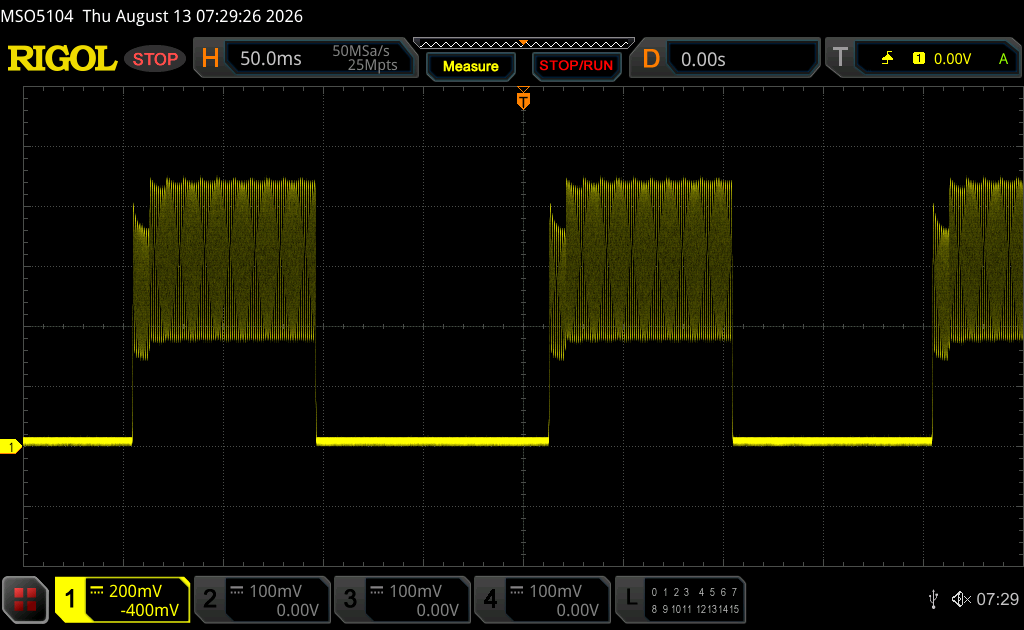Click the channel 4 coupling icon

tap(517, 591)
